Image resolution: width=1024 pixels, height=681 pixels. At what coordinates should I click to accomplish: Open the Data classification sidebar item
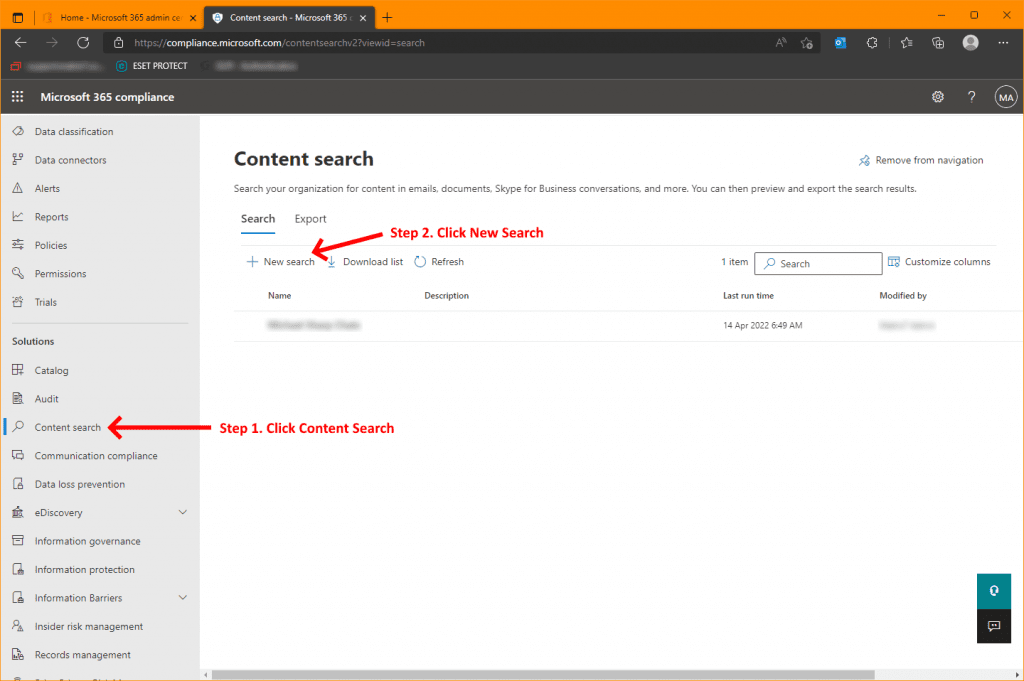pyautogui.click(x=73, y=132)
